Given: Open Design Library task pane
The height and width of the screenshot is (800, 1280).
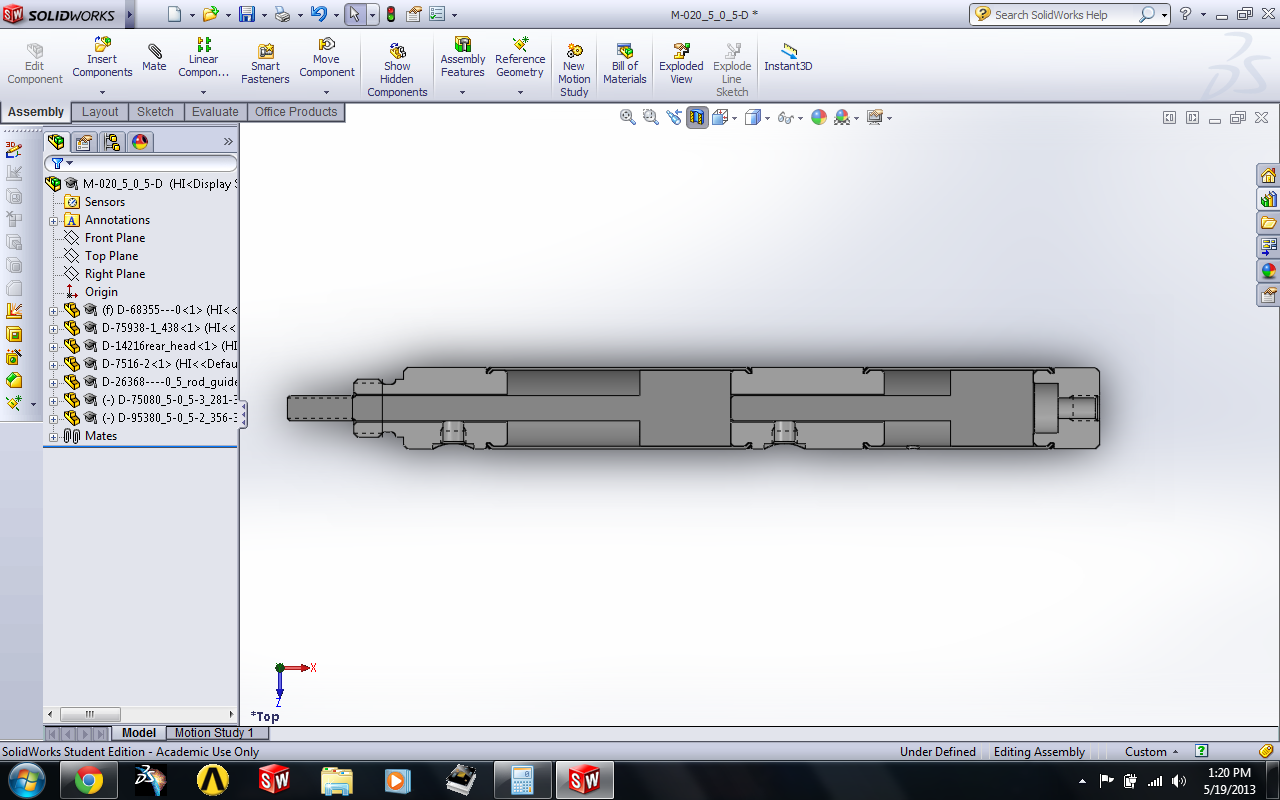Looking at the screenshot, I should click(1268, 199).
